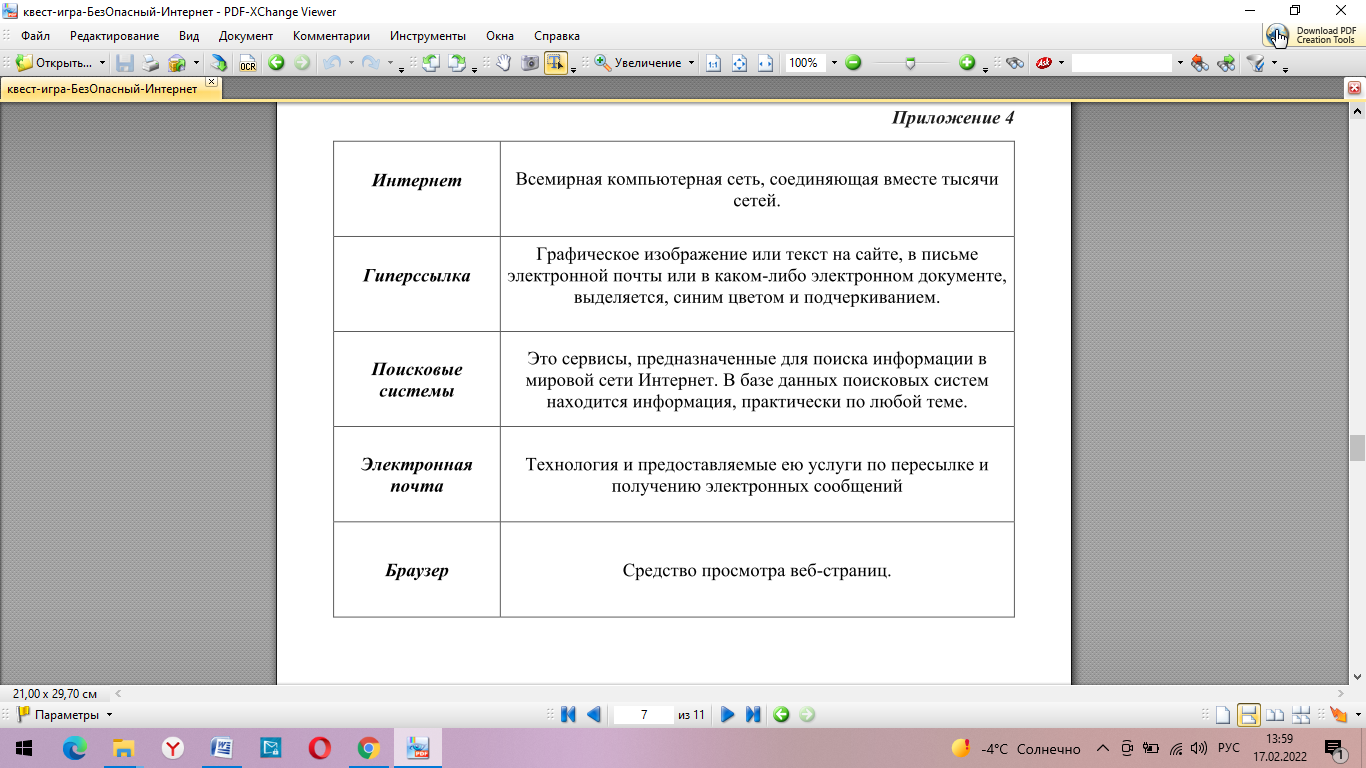Switch to facing pages layout

click(x=1275, y=714)
